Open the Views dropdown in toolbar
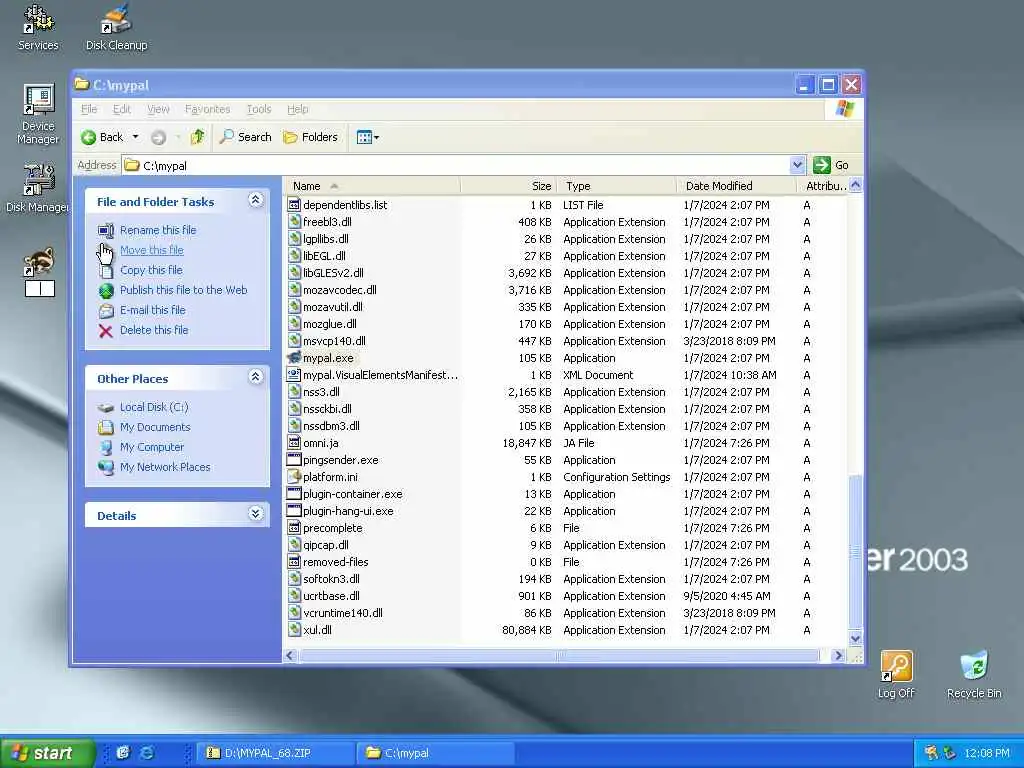Image resolution: width=1024 pixels, height=768 pixels. click(x=368, y=137)
